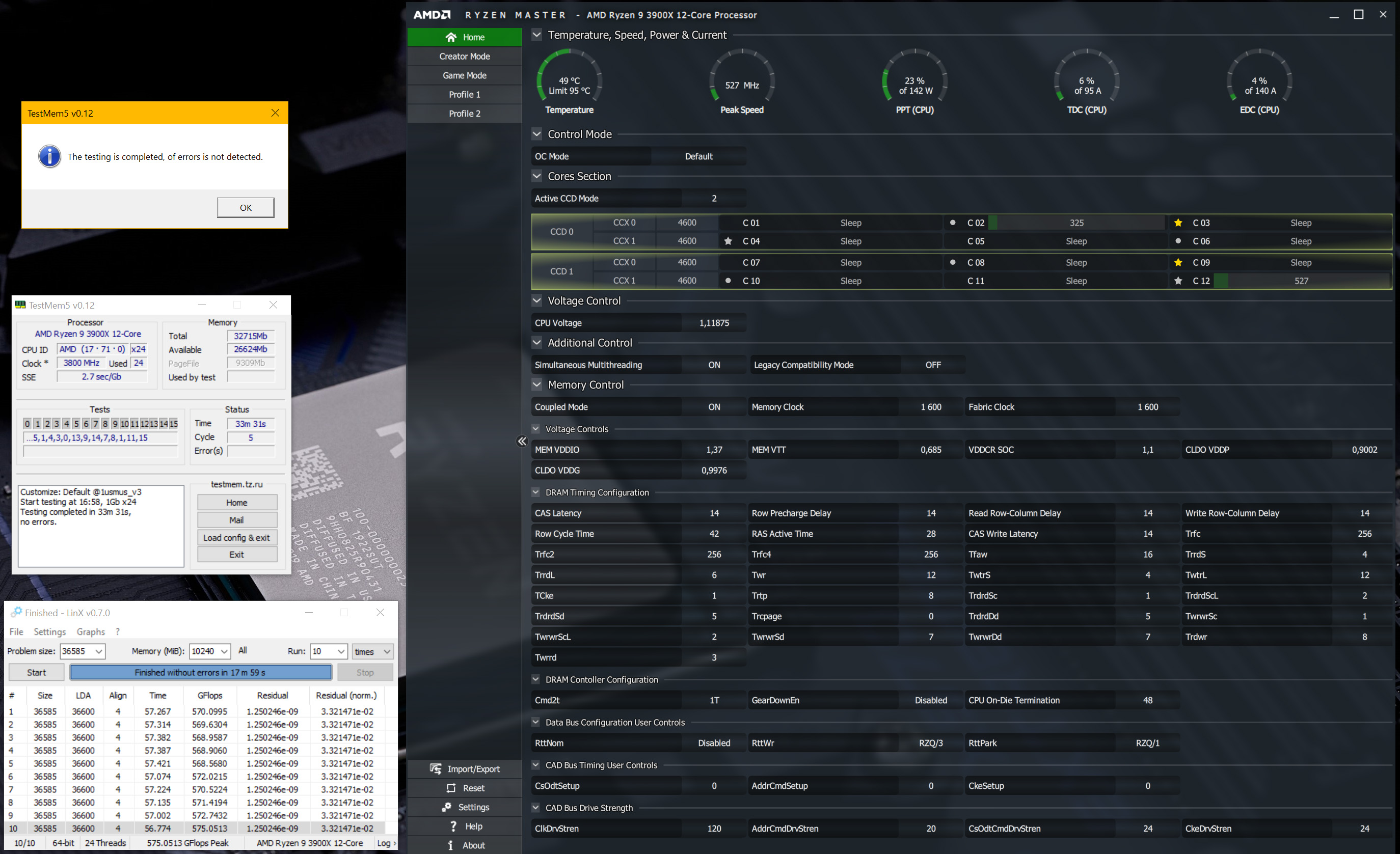
Task: Switch to Creator Mode profile
Action: point(464,56)
